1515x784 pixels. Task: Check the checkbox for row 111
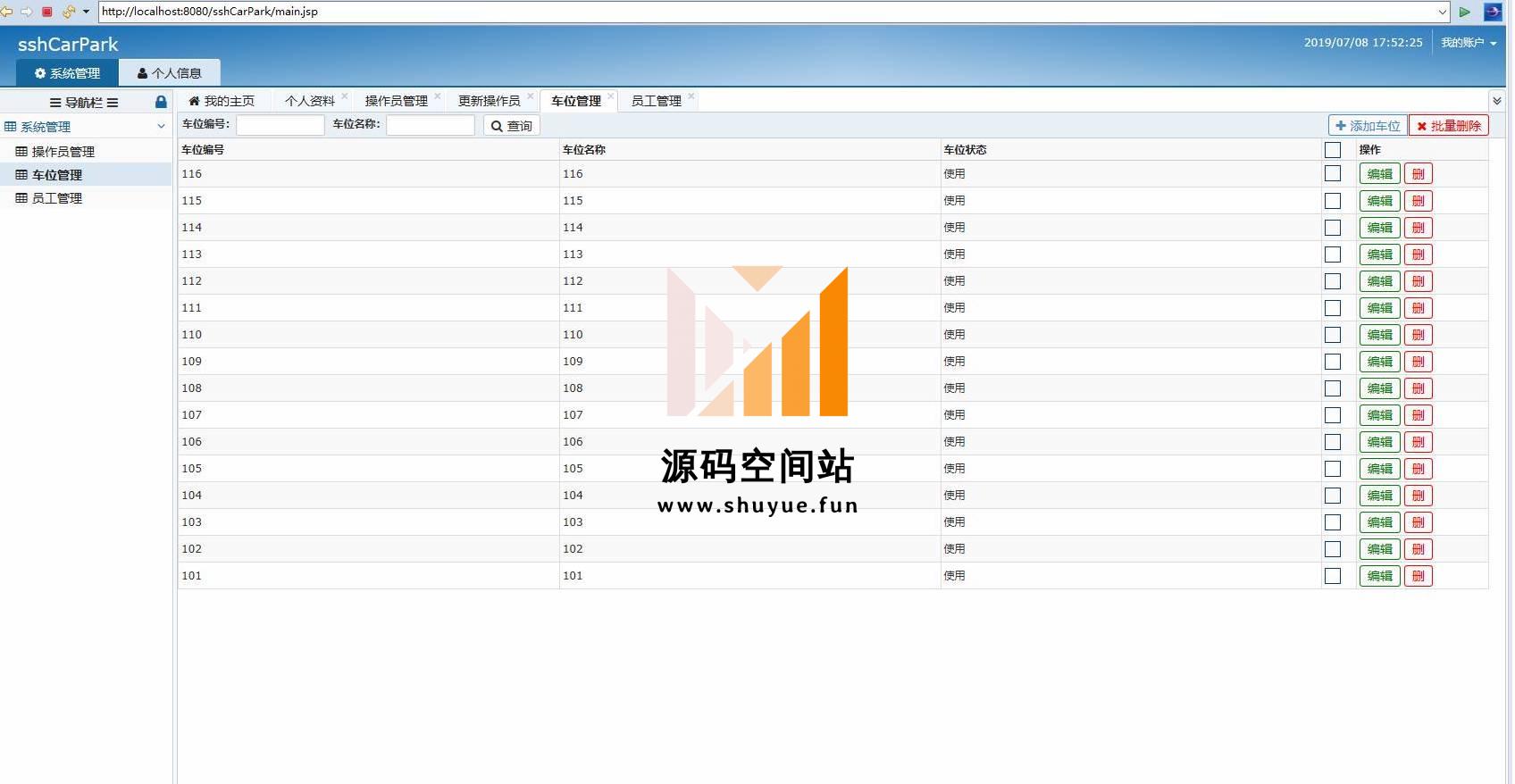pos(1333,308)
